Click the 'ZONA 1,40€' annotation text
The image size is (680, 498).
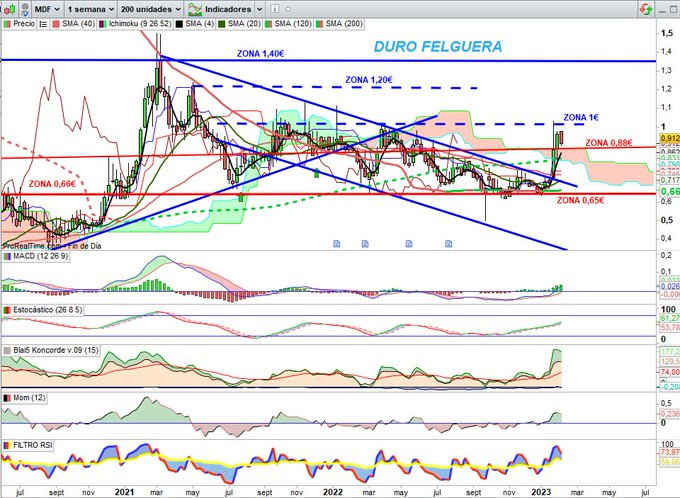pos(261,54)
